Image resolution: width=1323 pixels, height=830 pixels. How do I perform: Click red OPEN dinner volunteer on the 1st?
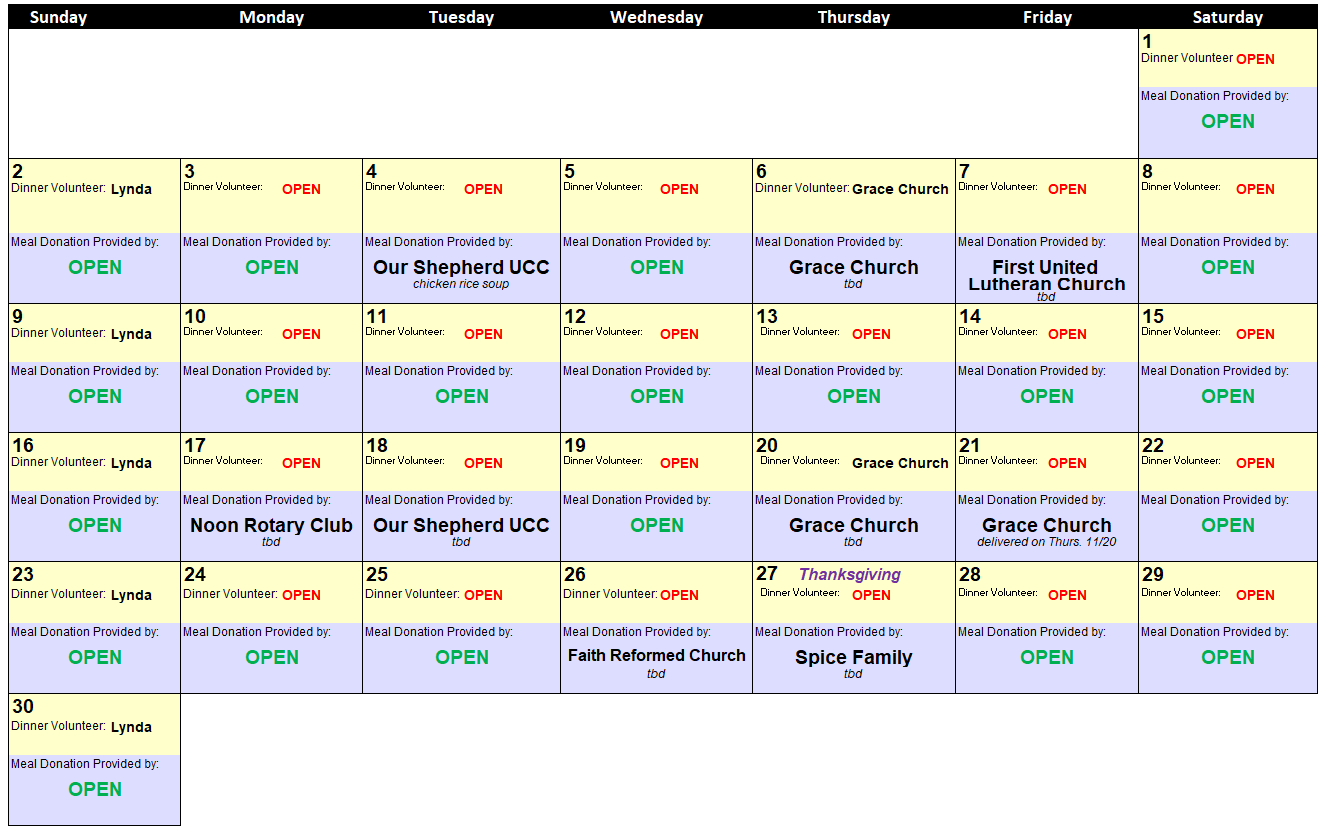click(1255, 59)
